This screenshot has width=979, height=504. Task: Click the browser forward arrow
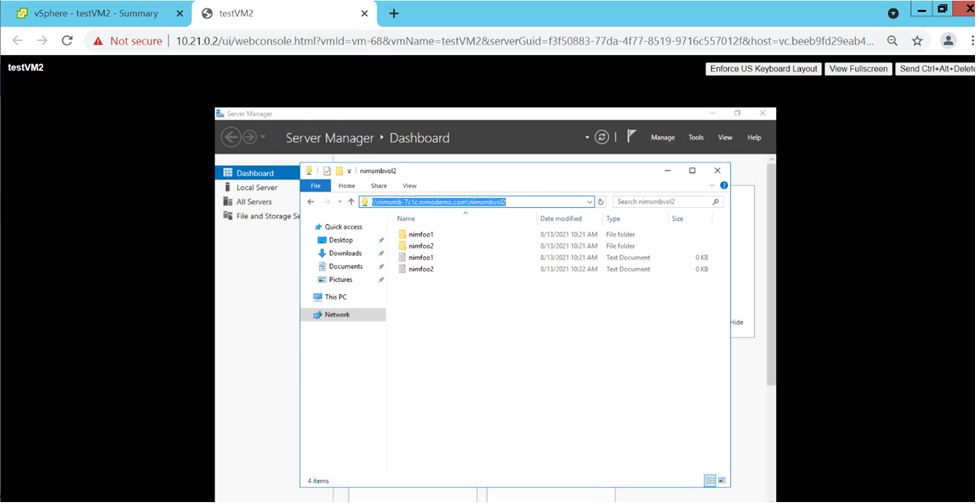click(x=42, y=41)
